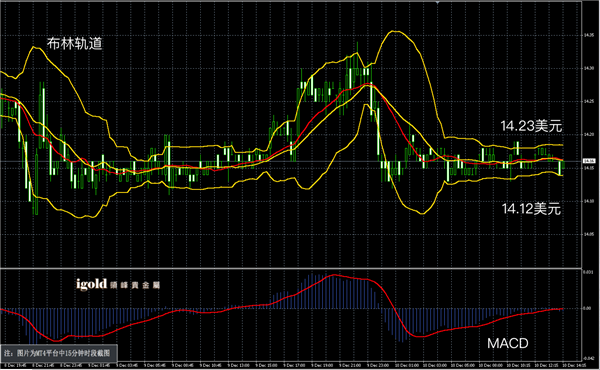Click the chart shift marker at top
The image size is (600, 370).
coord(437,2)
